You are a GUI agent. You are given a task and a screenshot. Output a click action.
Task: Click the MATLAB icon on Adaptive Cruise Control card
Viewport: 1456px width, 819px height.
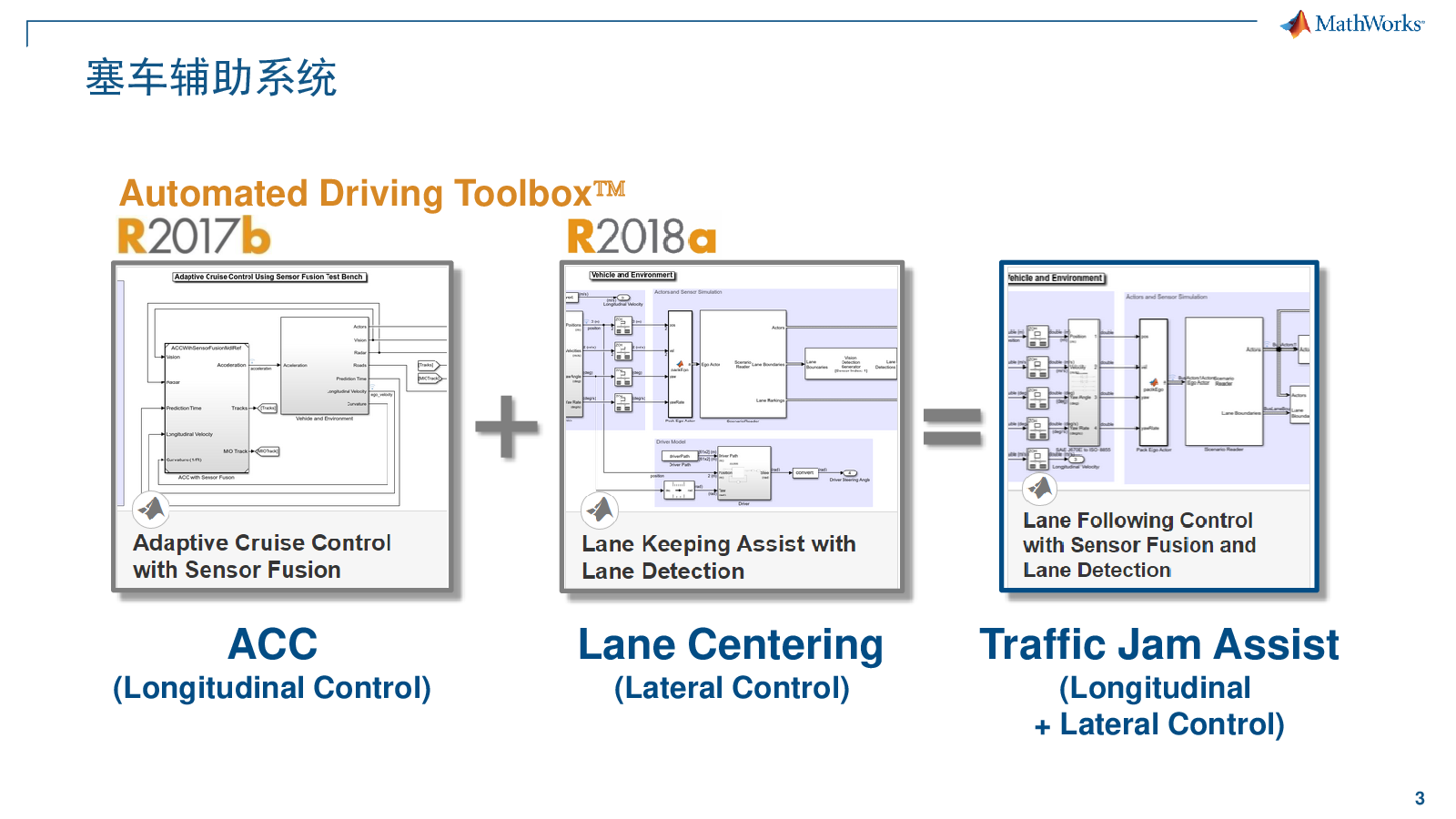(x=151, y=509)
